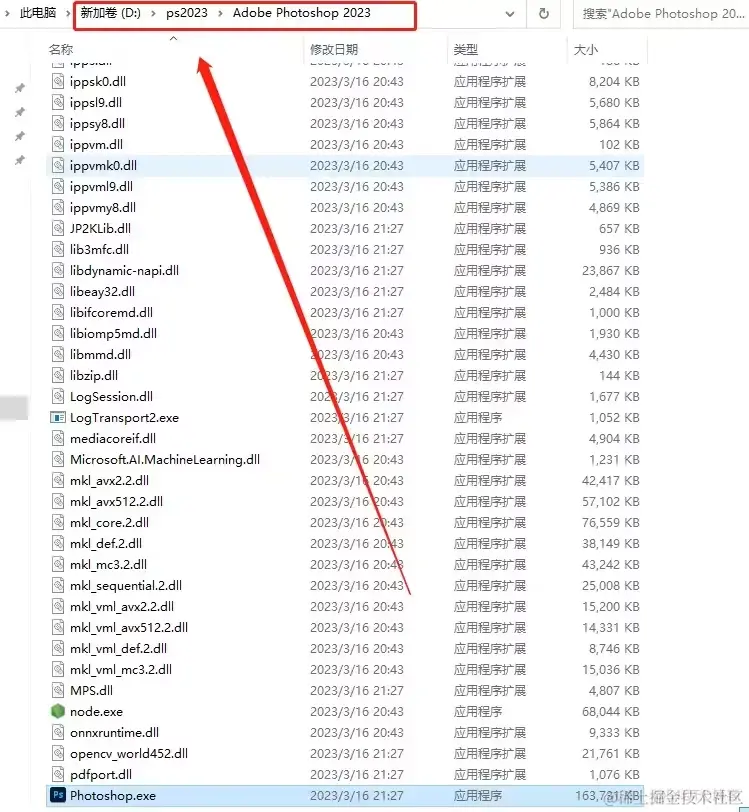Screen dimensions: 749x812
Task: Select libifcoremd.dll file name
Action: [x=111, y=313]
